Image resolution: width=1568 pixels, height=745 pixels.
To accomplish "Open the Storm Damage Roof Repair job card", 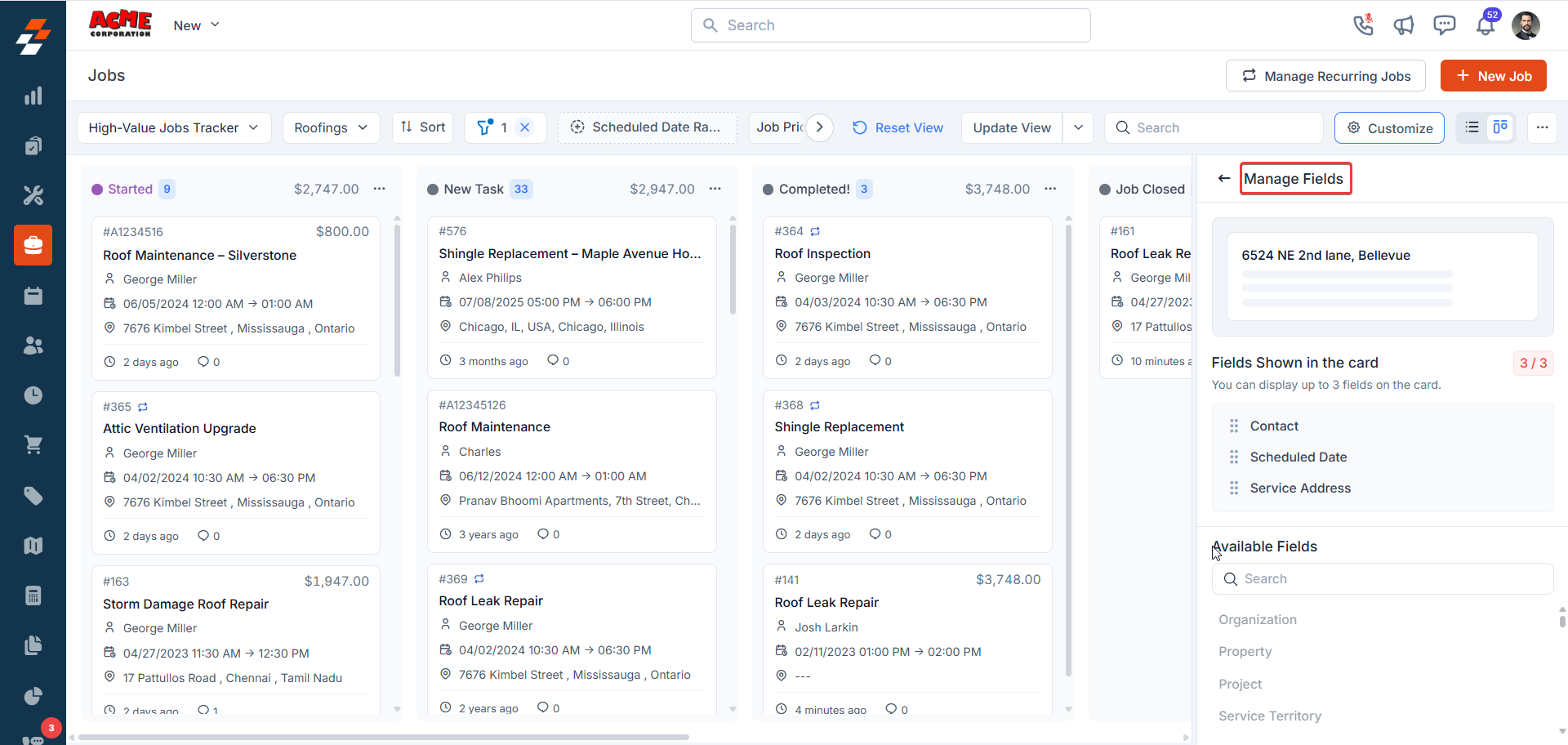I will pyautogui.click(x=236, y=640).
